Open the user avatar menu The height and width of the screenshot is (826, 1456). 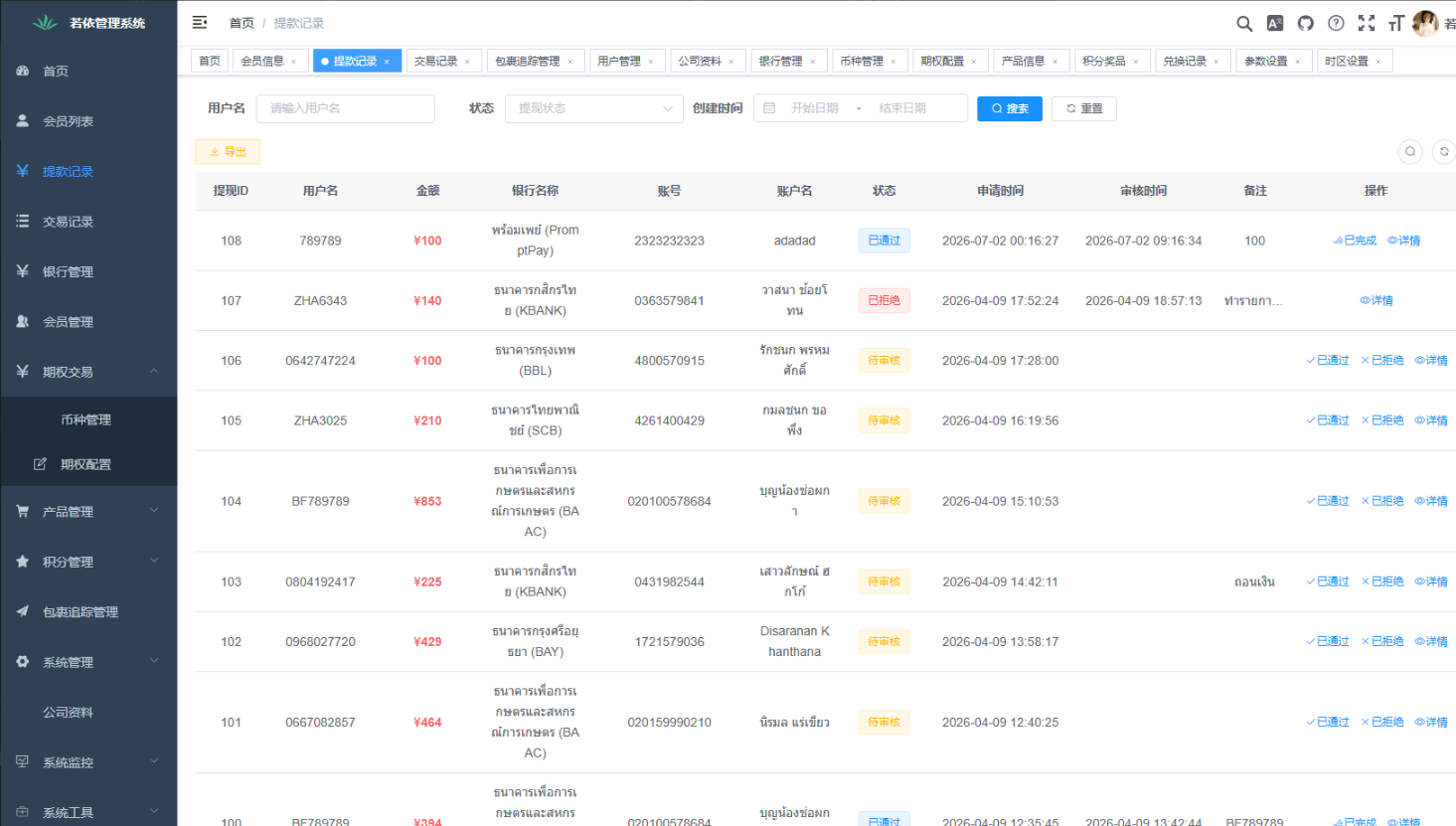tap(1425, 23)
